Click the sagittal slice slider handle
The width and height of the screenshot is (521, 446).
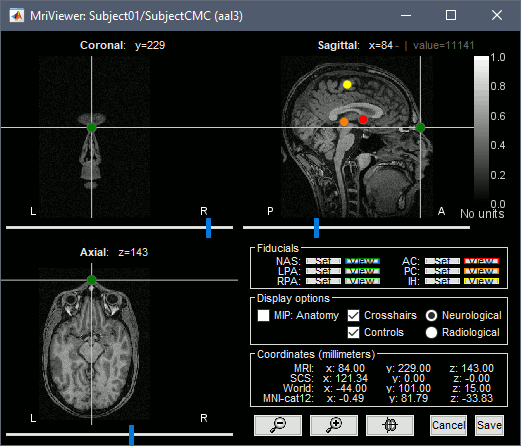click(x=316, y=228)
